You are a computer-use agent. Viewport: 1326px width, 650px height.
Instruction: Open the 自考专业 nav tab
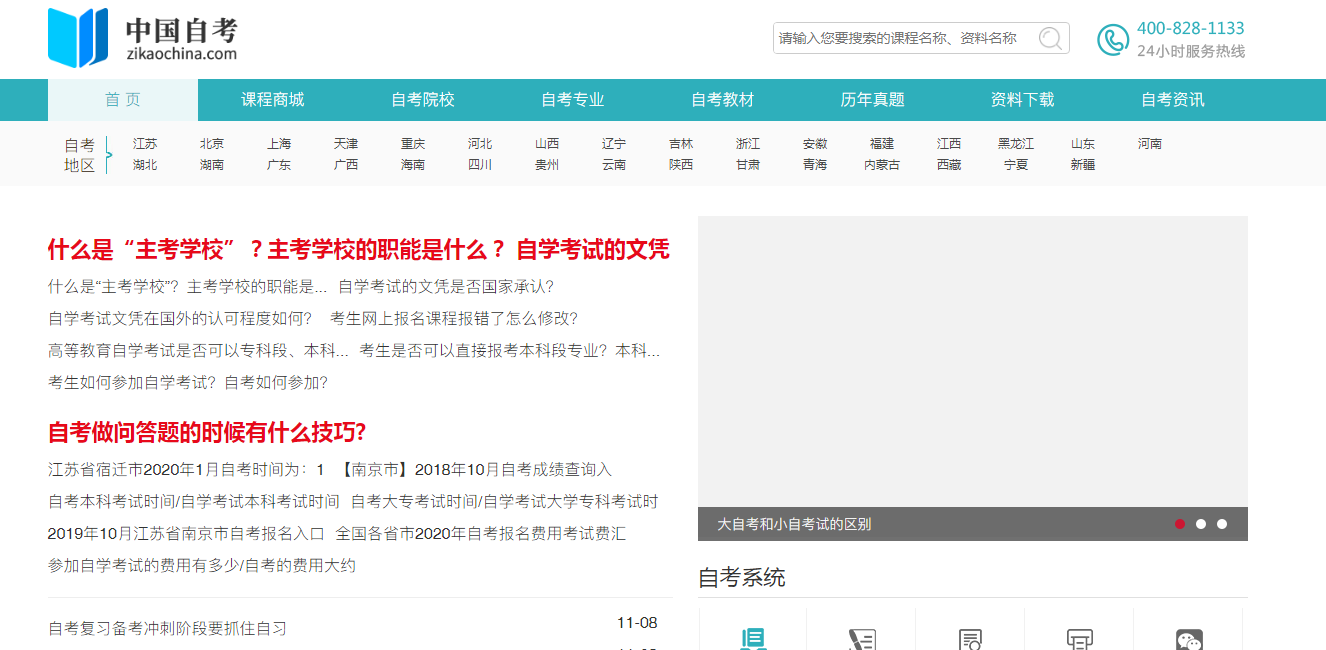tap(573, 100)
